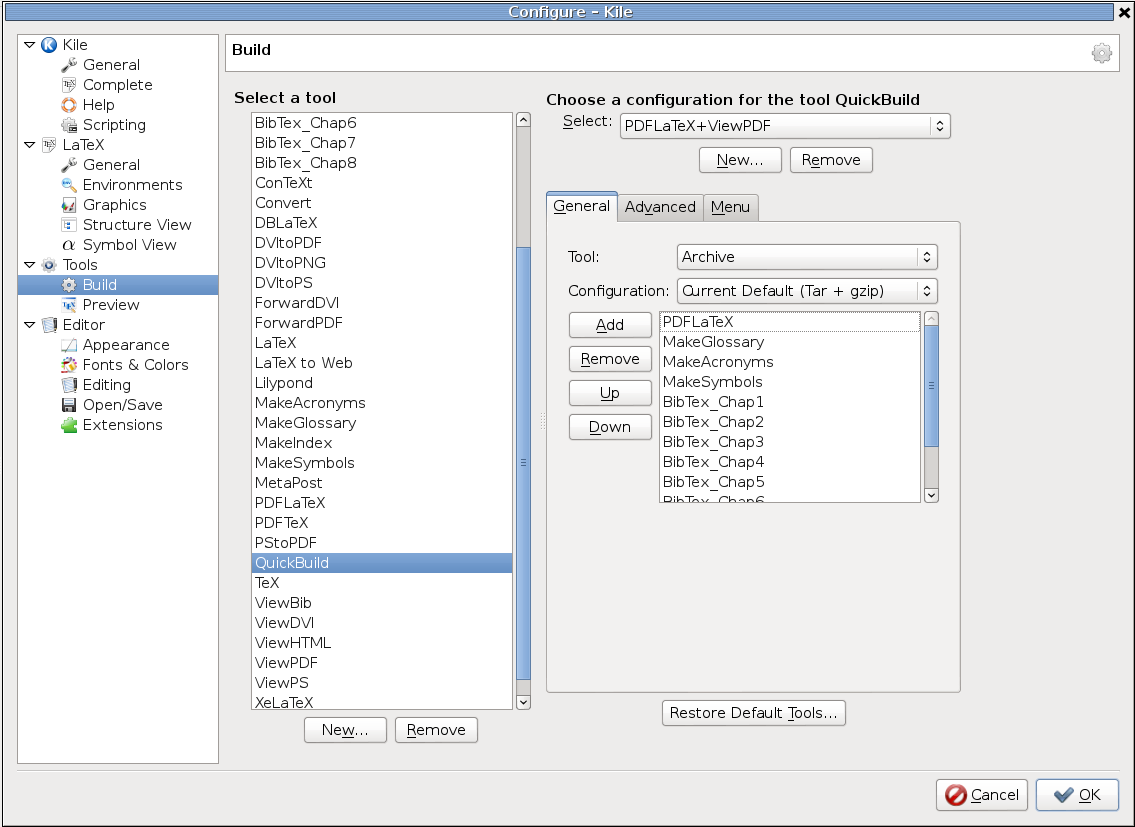Click Remove next to configuration New button
The height and width of the screenshot is (827, 1135).
click(831, 160)
